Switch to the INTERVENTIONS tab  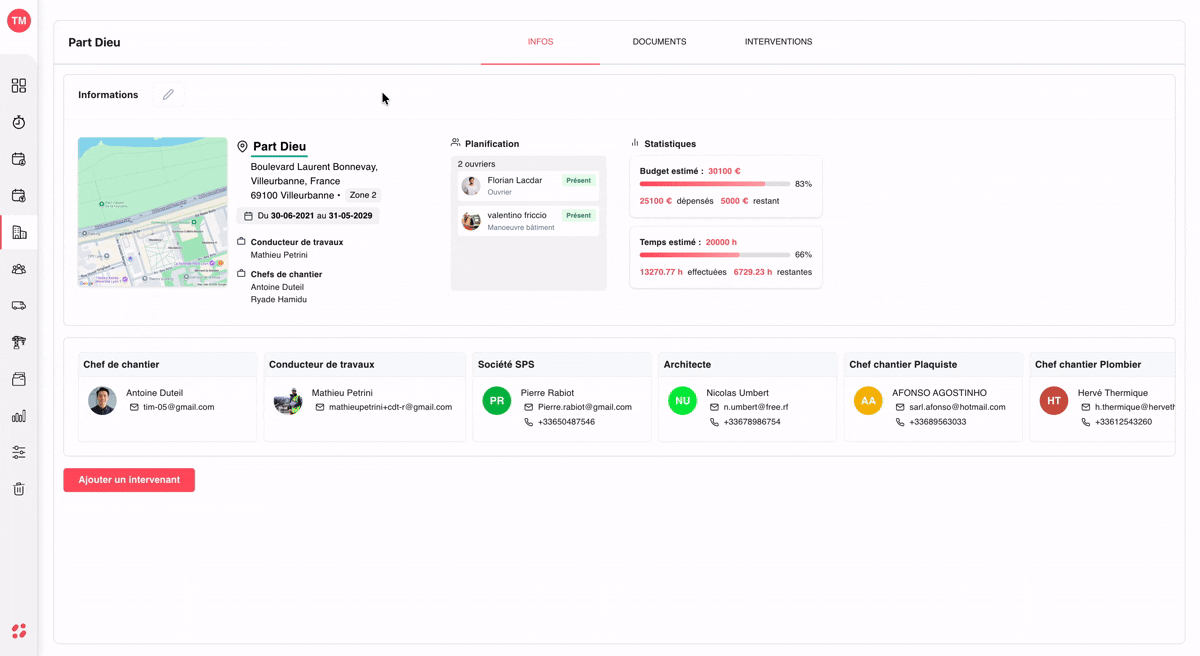778,42
